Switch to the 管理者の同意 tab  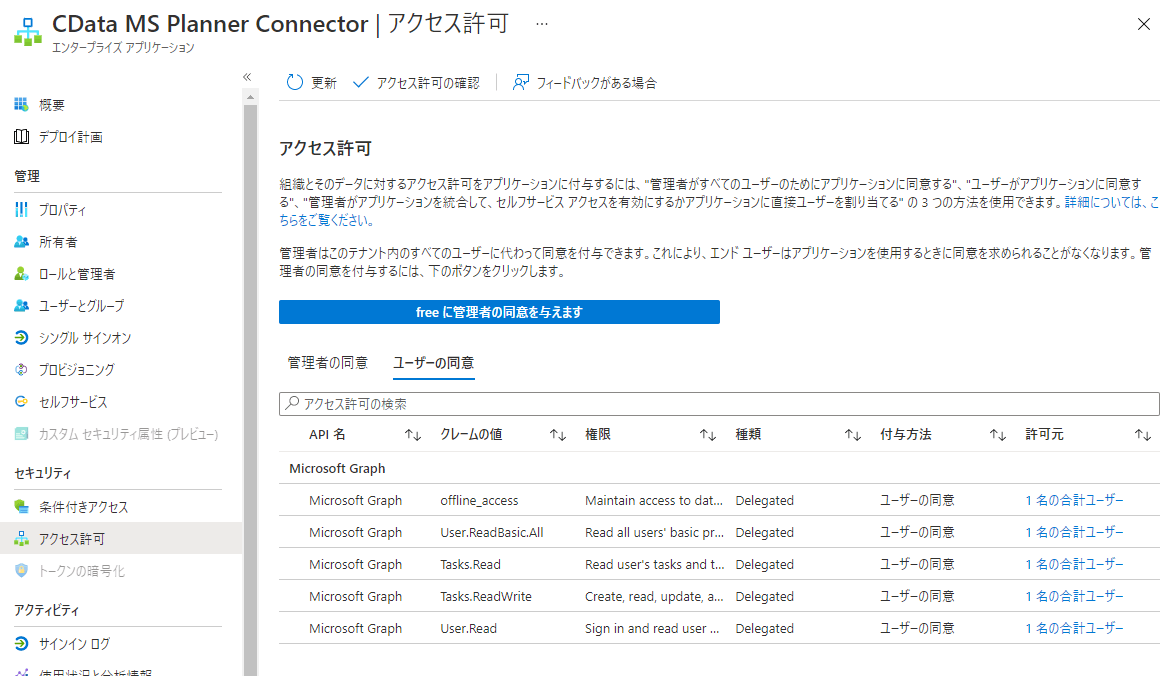pos(328,363)
